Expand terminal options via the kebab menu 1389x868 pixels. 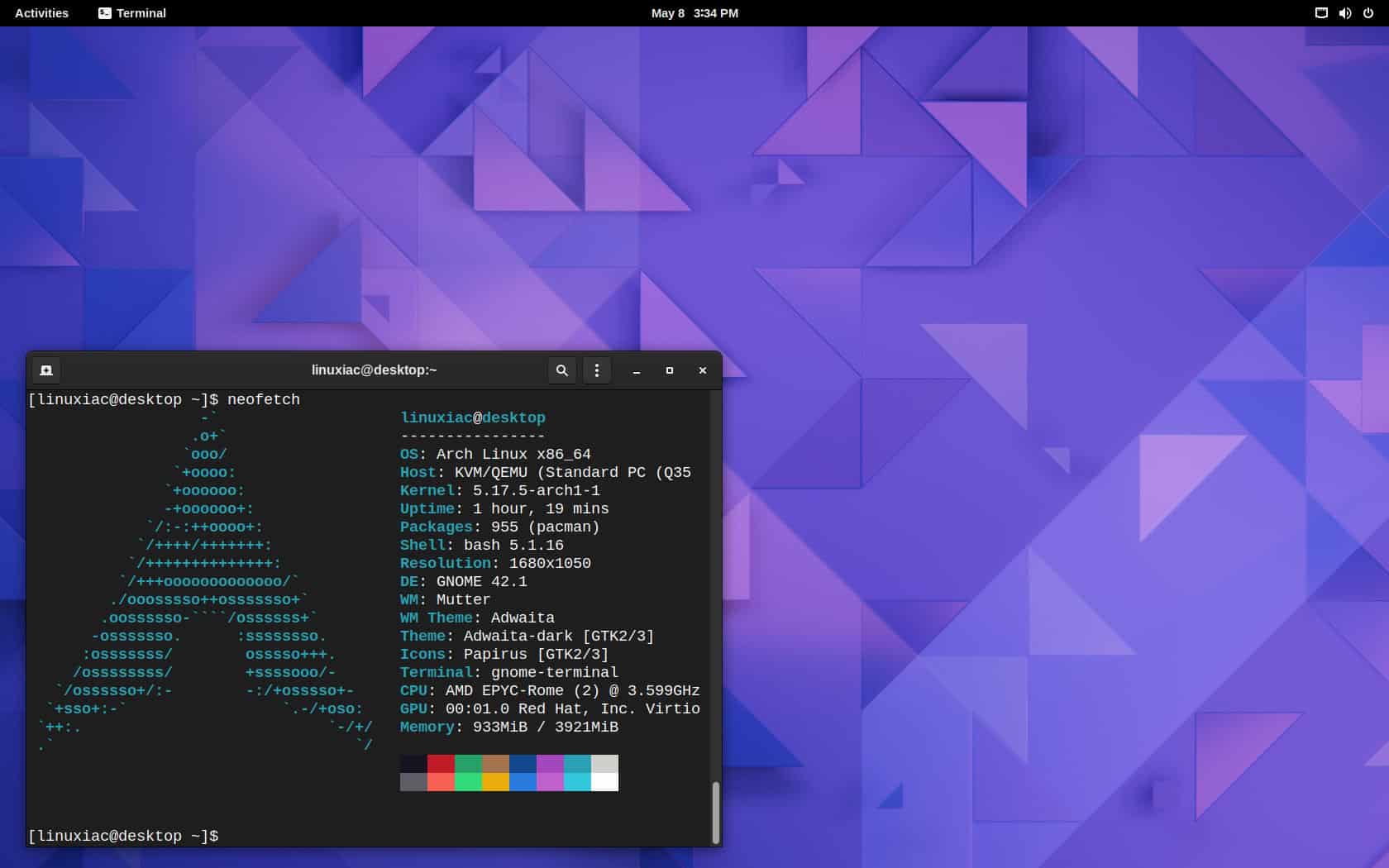point(597,370)
